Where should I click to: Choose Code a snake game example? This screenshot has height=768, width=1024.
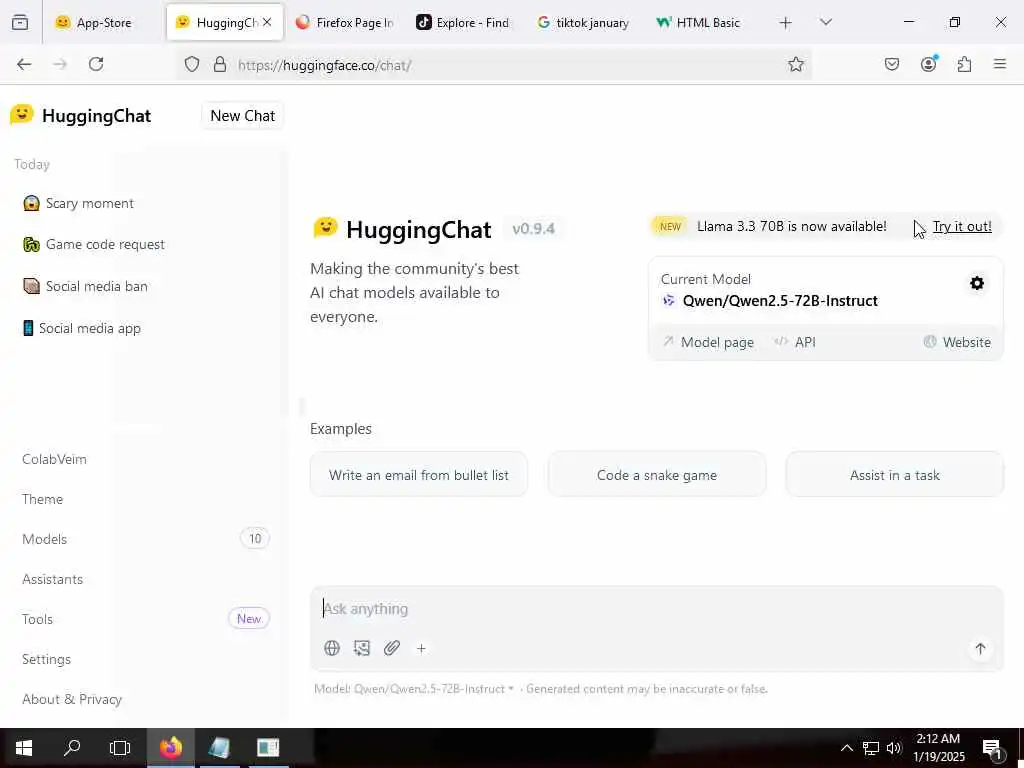(656, 475)
